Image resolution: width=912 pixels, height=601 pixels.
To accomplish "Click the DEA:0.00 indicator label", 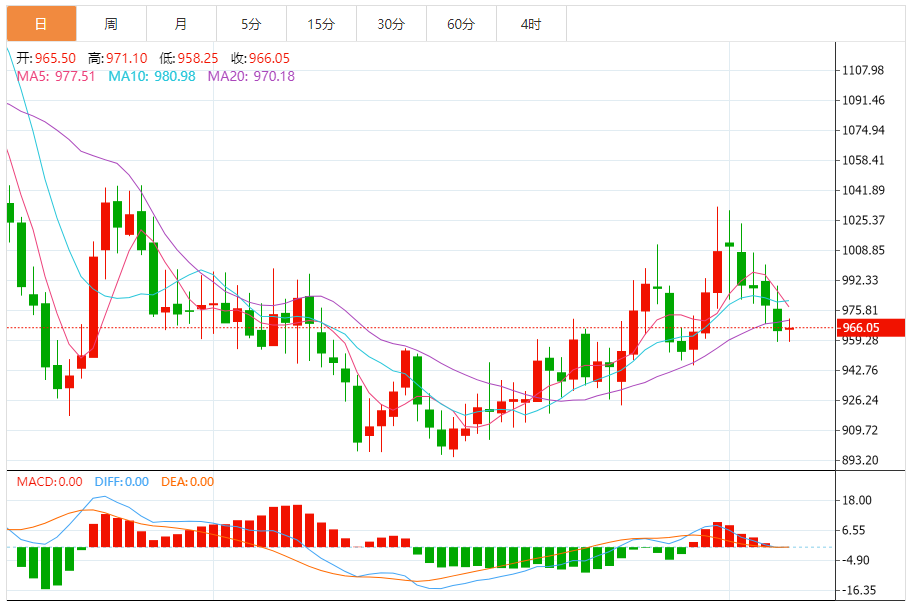I will tap(187, 482).
